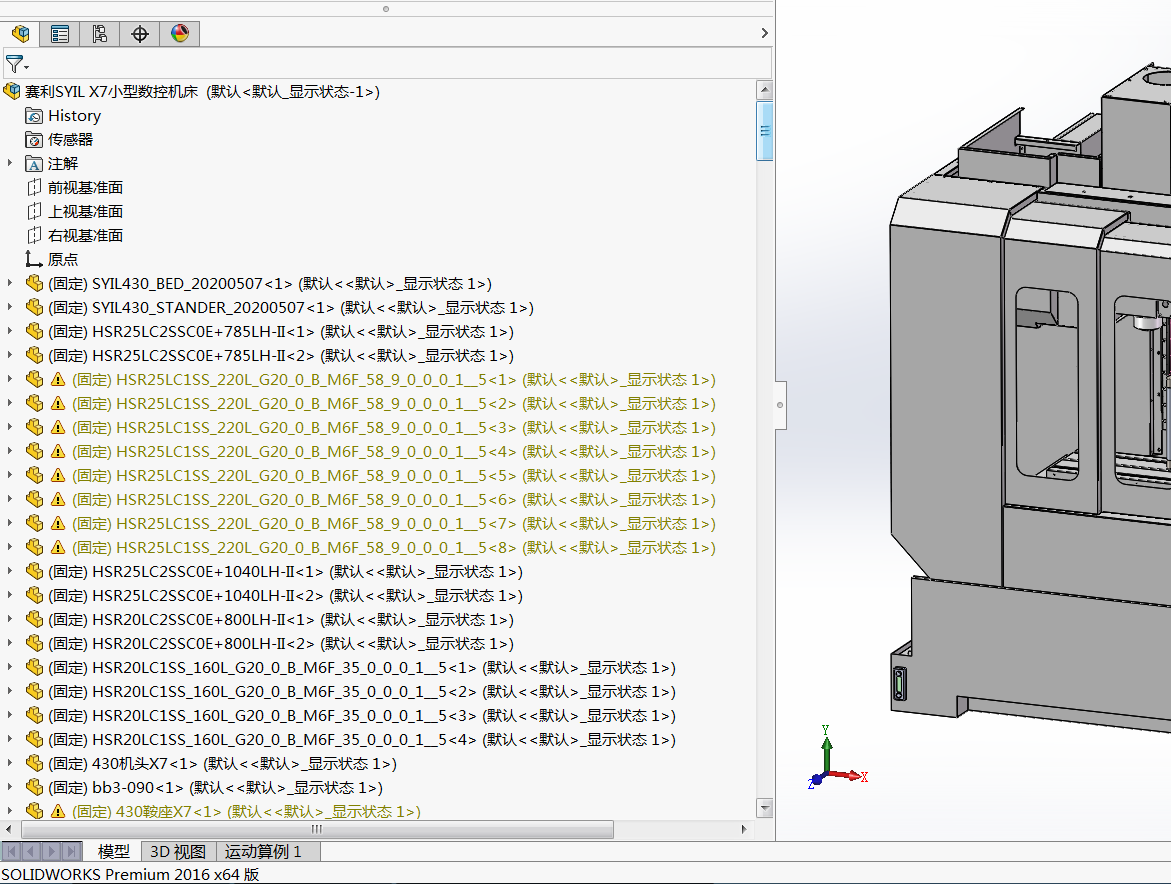Click warning icon on 430鞍座X7<1>
Viewport: 1171px width, 884px height.
tap(58, 812)
